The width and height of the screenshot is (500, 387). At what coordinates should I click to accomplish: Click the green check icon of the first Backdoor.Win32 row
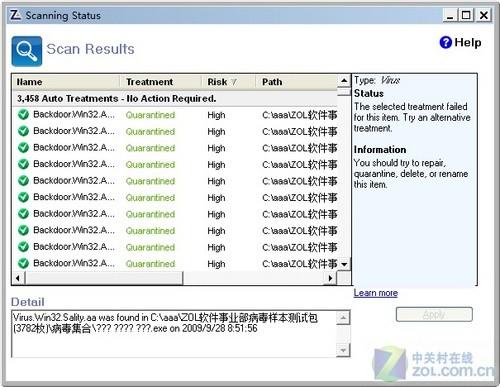[23, 115]
